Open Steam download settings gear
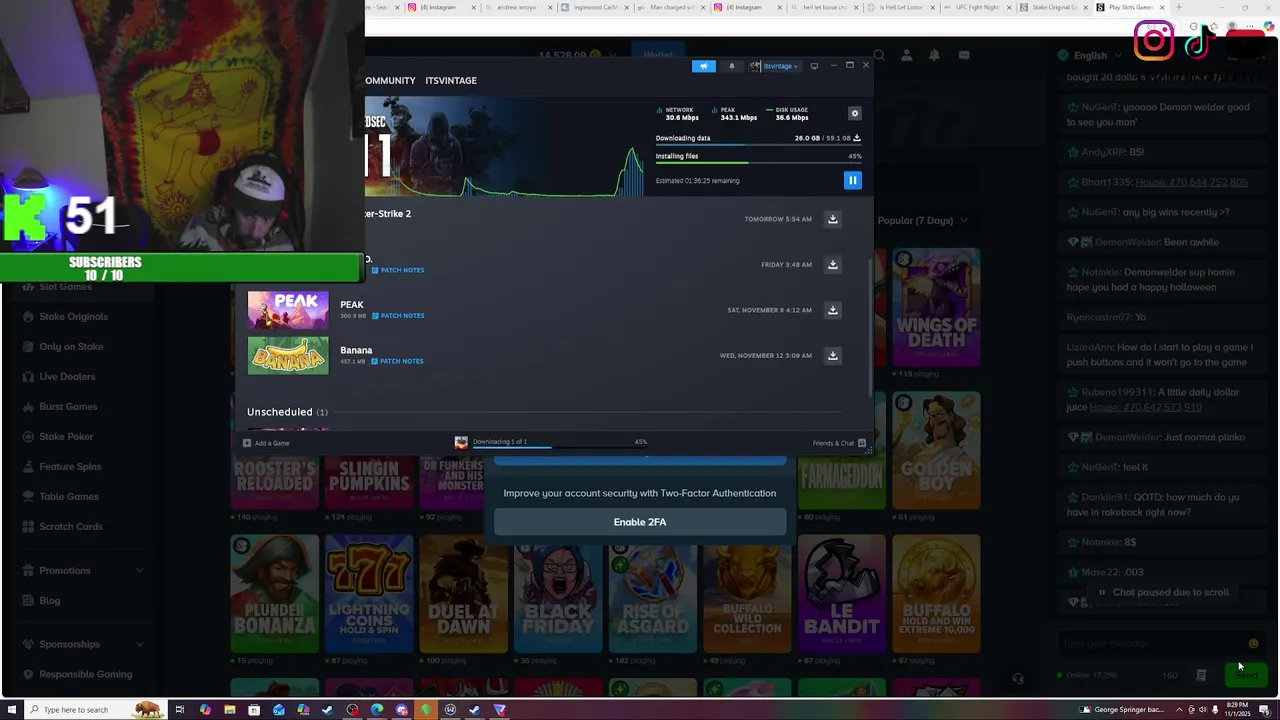Screen dimensions: 1280x720 pos(854,114)
